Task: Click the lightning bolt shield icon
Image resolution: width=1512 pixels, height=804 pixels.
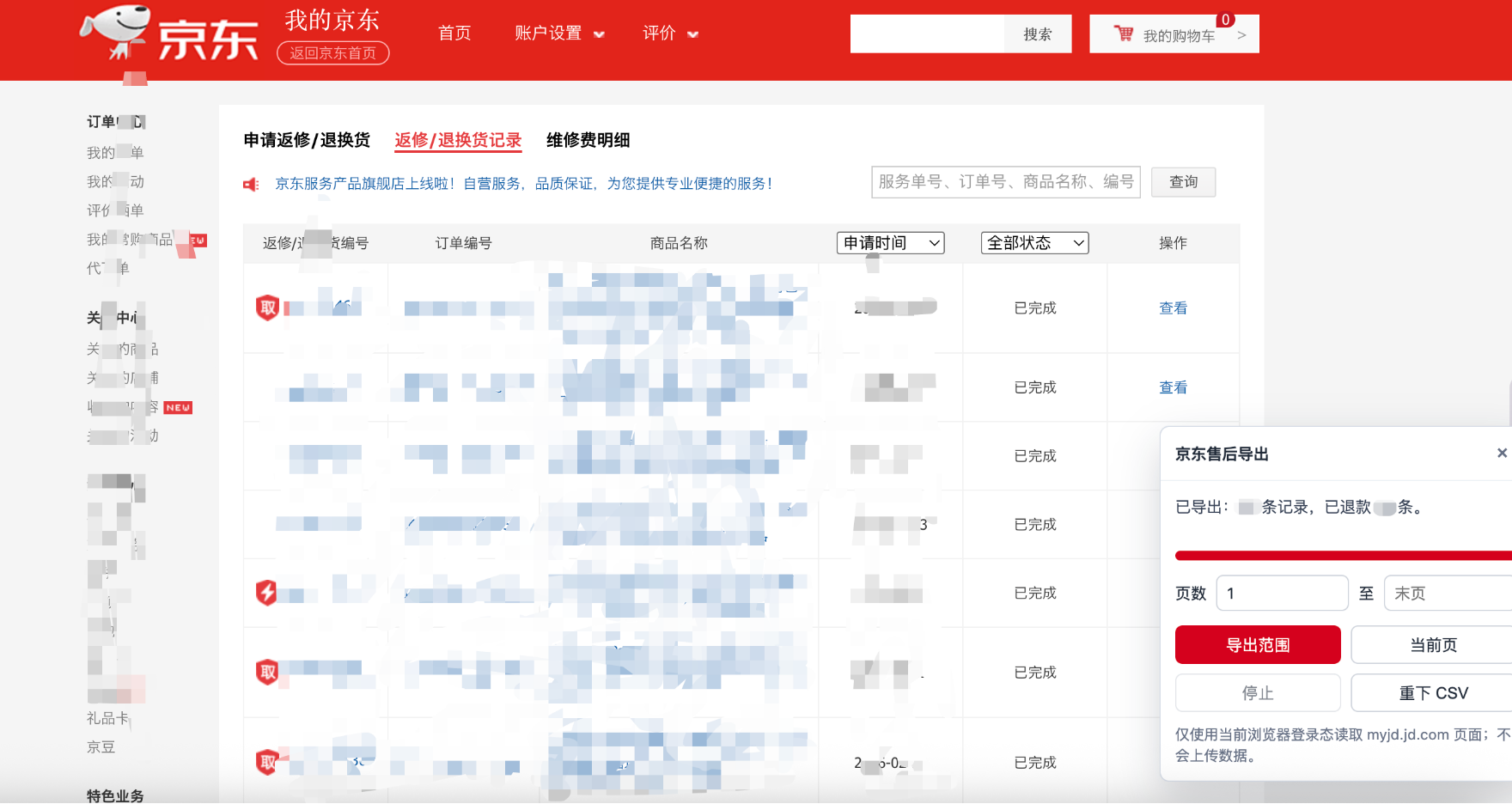Action: (x=267, y=592)
